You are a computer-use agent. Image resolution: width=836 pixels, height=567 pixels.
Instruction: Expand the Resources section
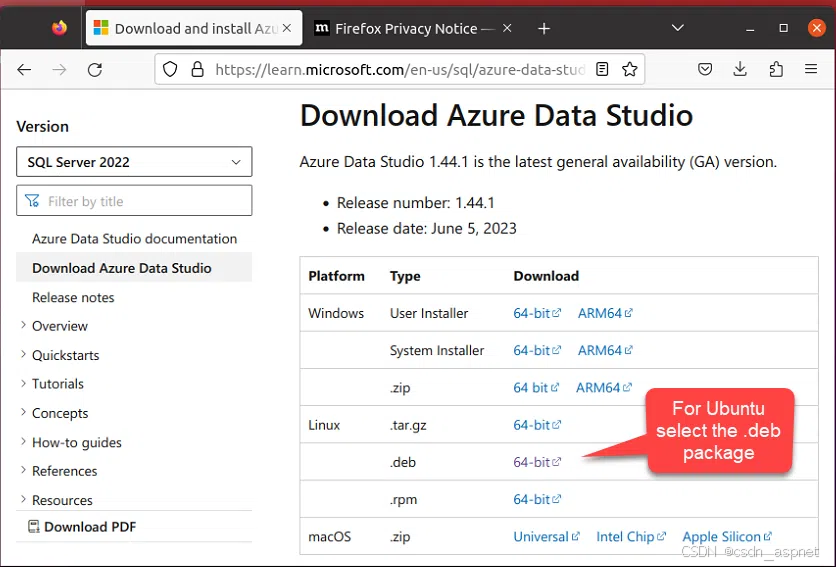56,500
